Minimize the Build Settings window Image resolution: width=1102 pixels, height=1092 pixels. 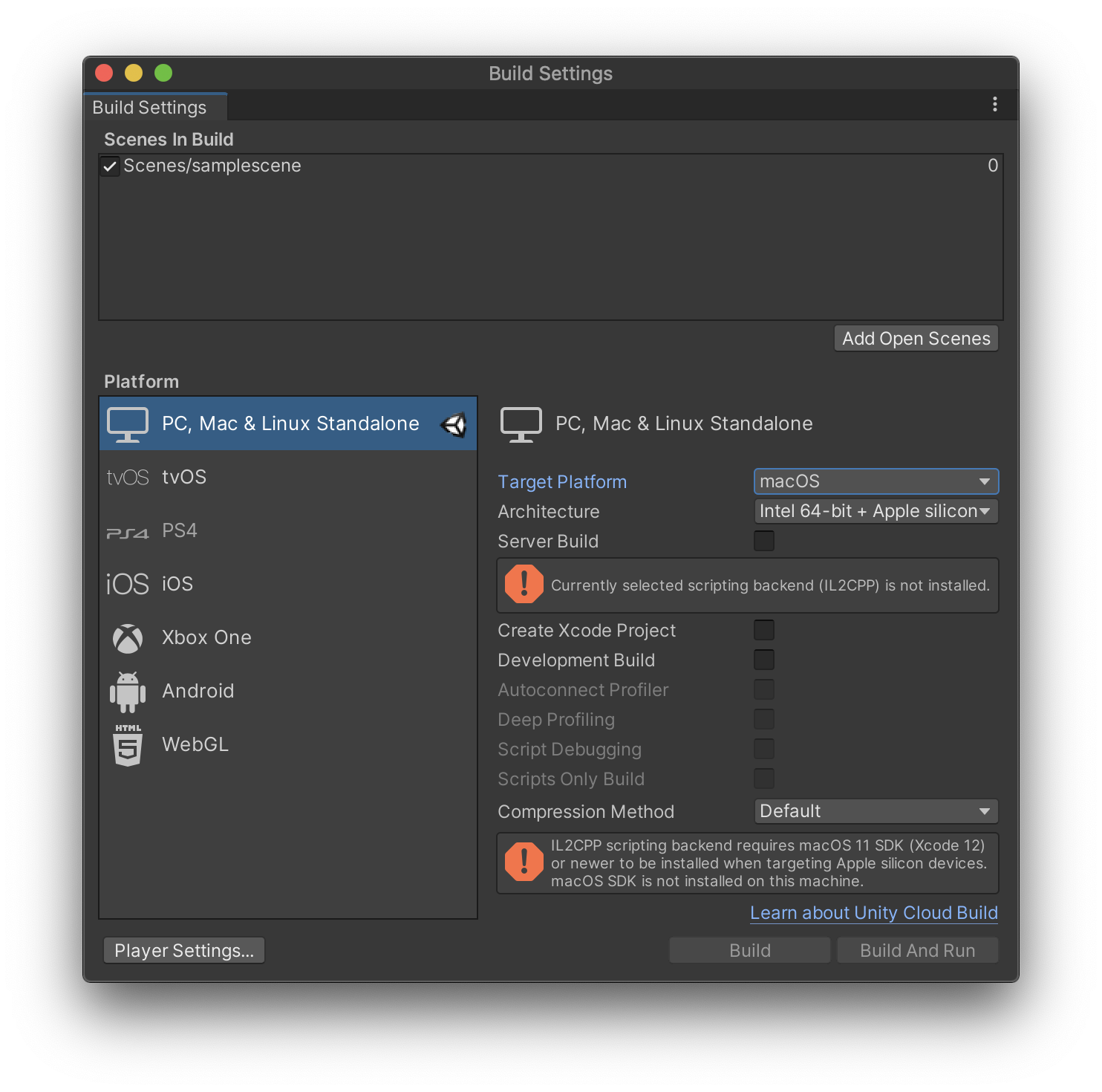134,73
